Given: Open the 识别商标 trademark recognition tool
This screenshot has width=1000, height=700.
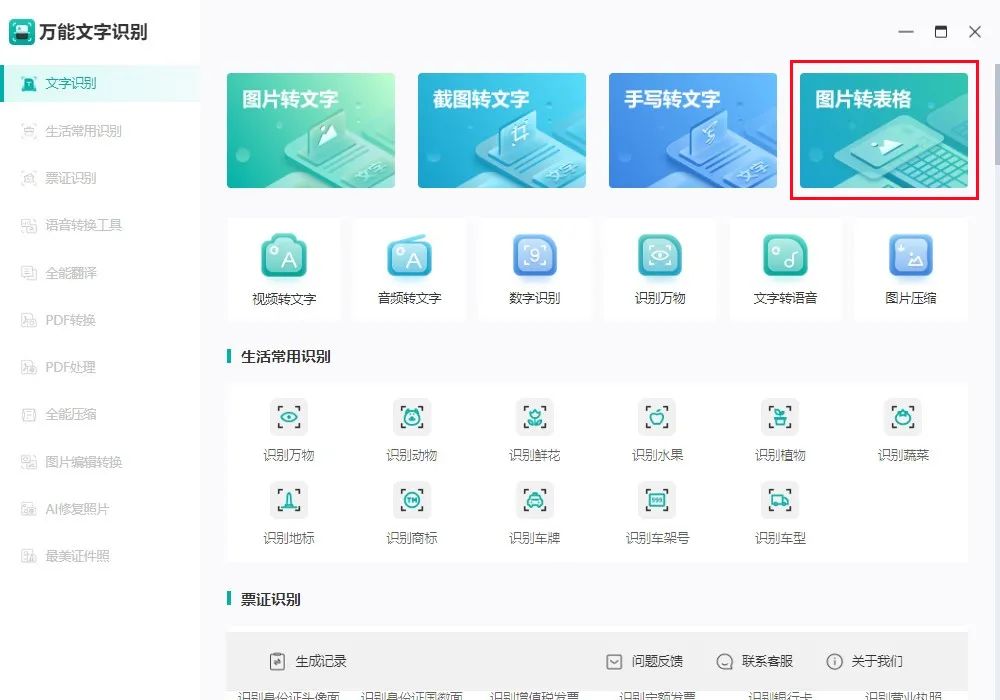Looking at the screenshot, I should pyautogui.click(x=411, y=510).
